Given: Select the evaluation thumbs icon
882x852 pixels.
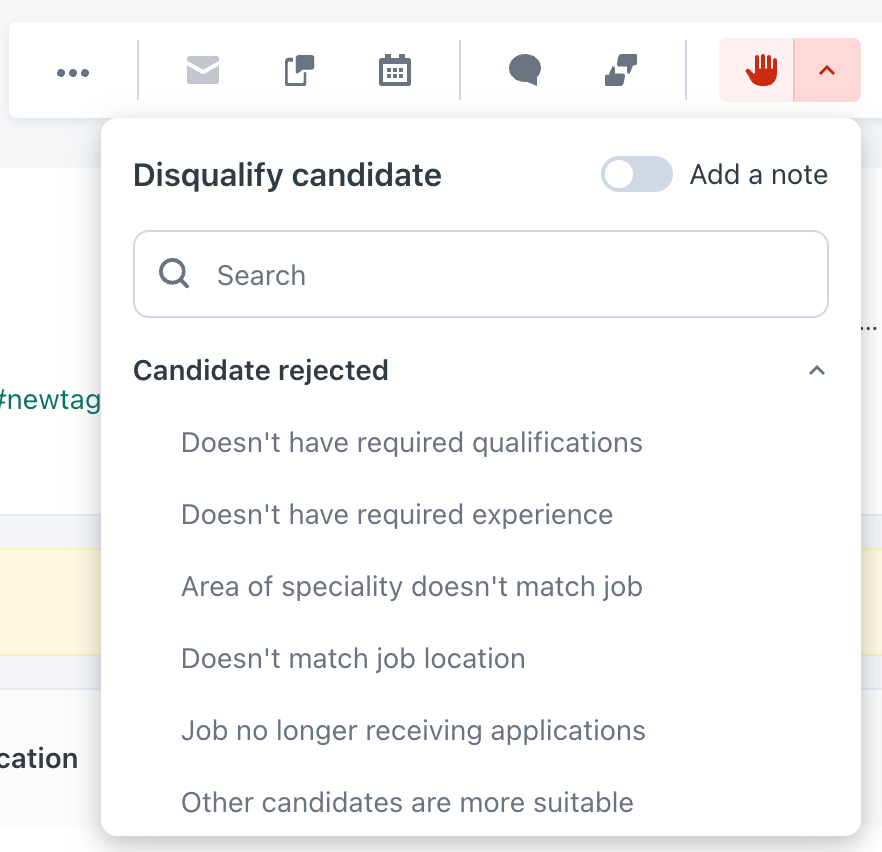Looking at the screenshot, I should (x=619, y=70).
